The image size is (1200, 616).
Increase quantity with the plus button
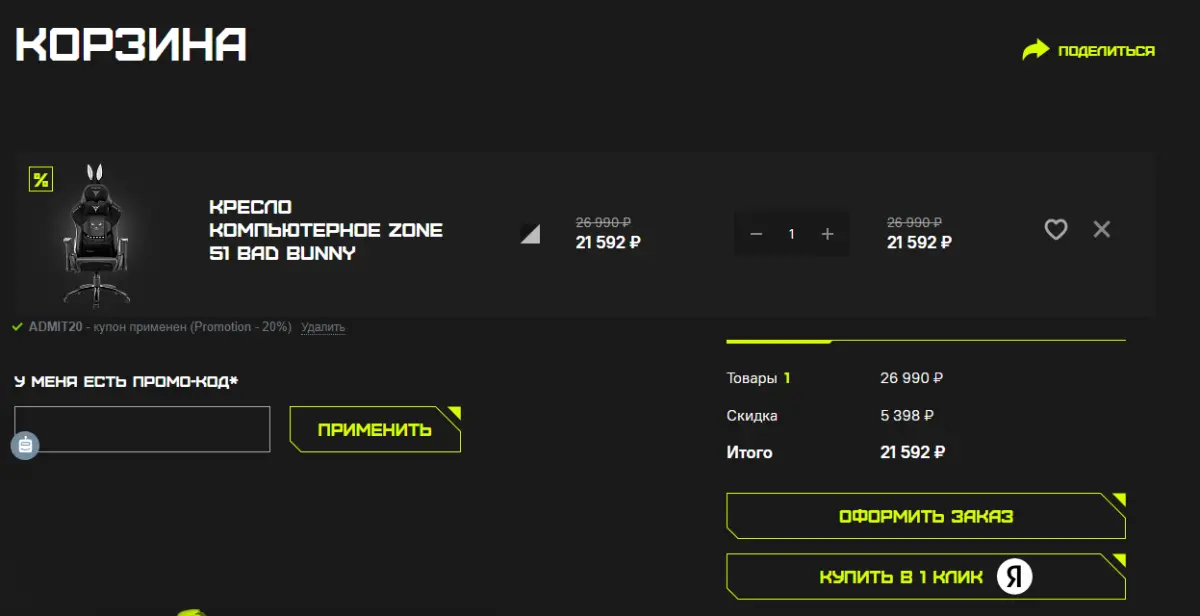(827, 234)
